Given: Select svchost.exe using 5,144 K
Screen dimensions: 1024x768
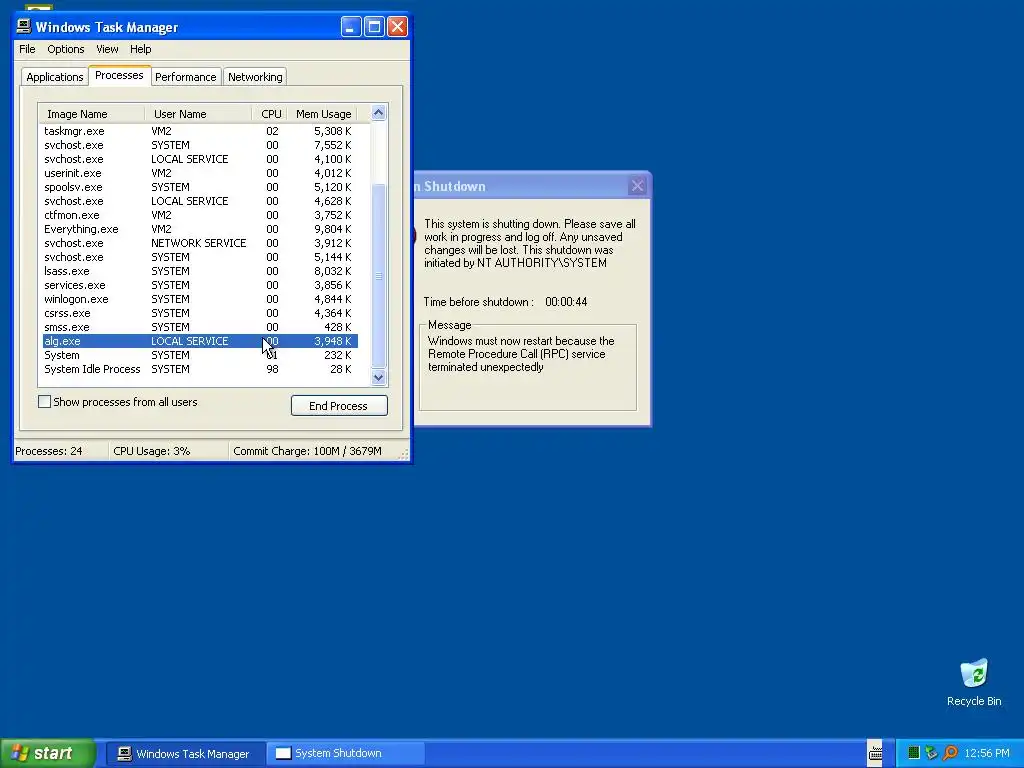Looking at the screenshot, I should tap(200, 257).
